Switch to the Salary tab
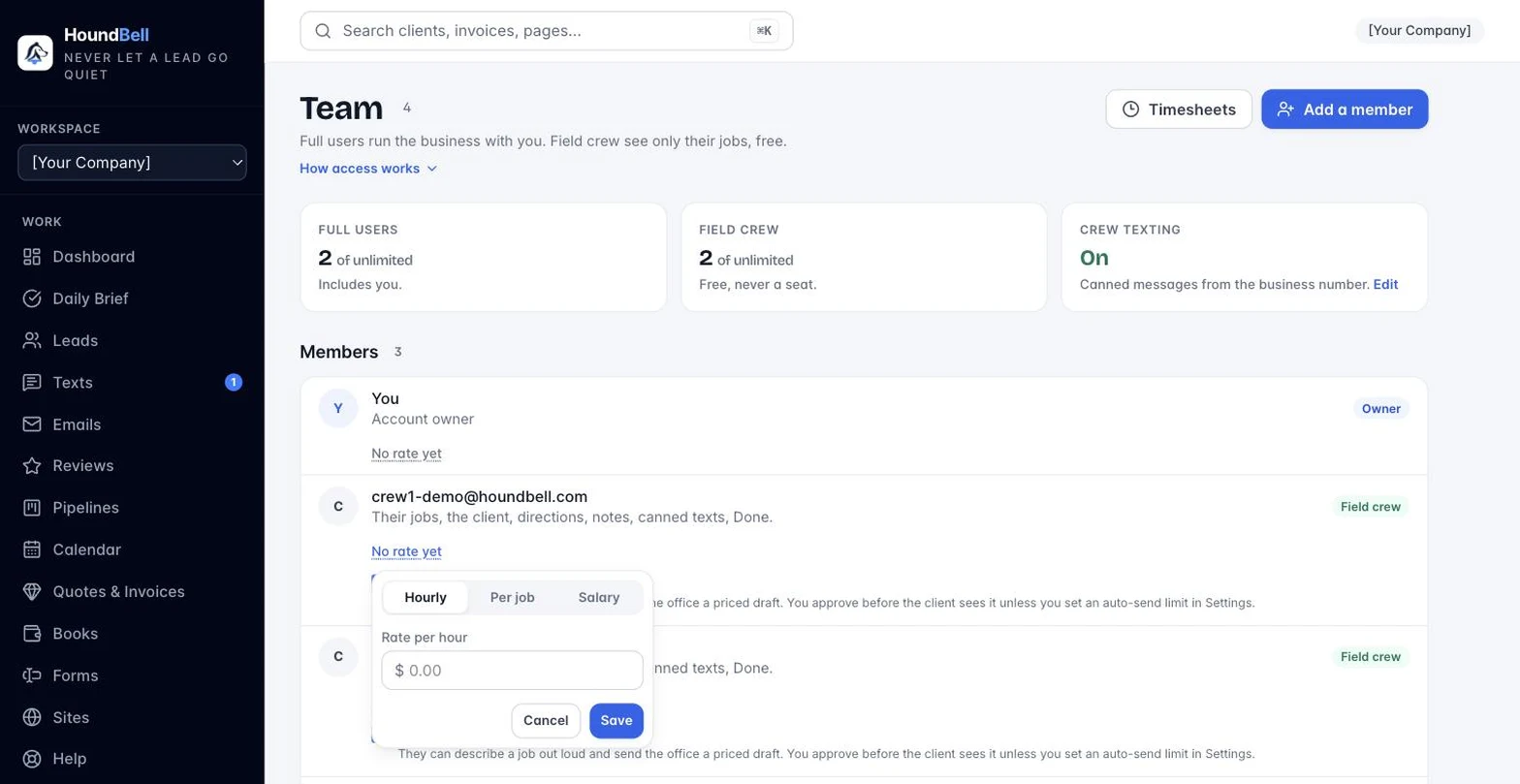 (599, 598)
